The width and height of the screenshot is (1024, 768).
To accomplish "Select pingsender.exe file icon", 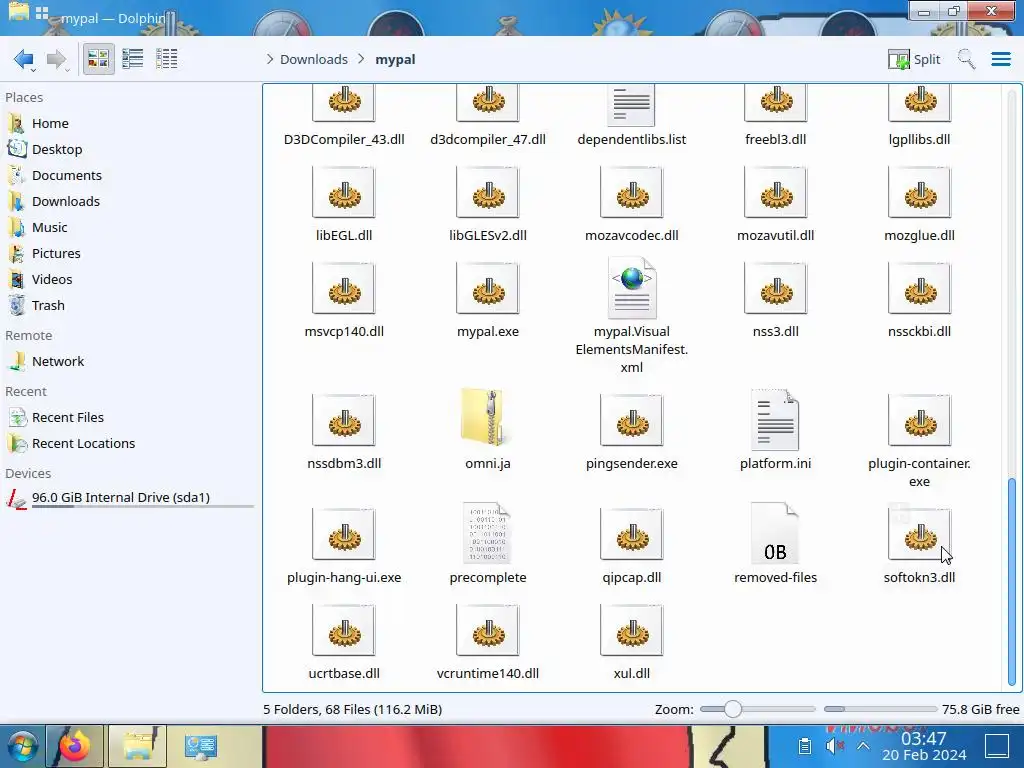I will tap(632, 420).
